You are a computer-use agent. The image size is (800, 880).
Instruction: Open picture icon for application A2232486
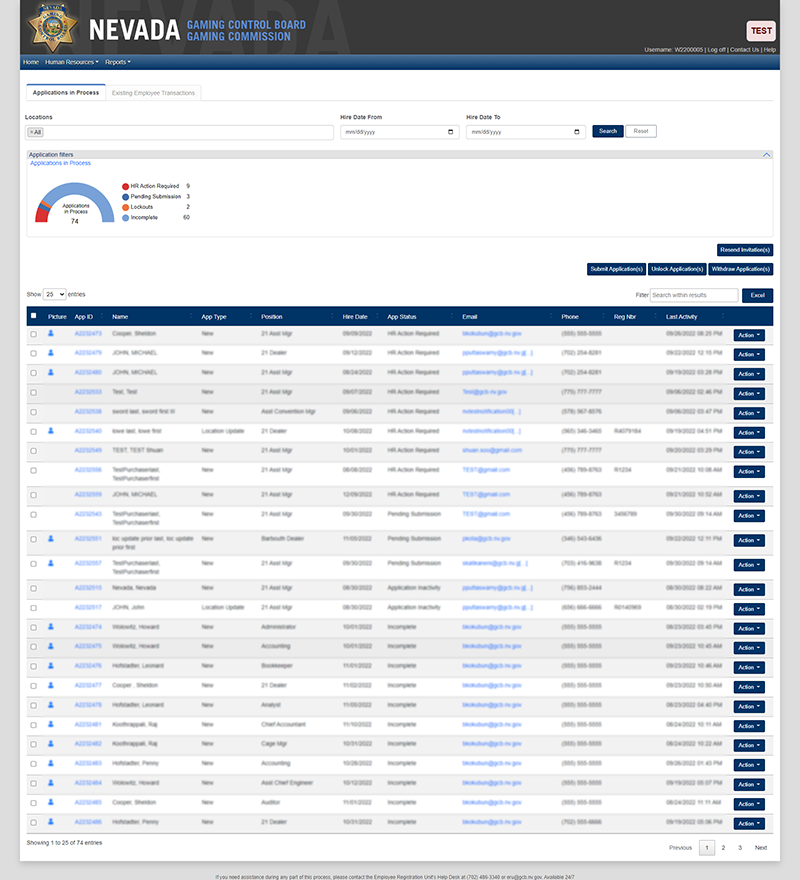click(x=51, y=822)
